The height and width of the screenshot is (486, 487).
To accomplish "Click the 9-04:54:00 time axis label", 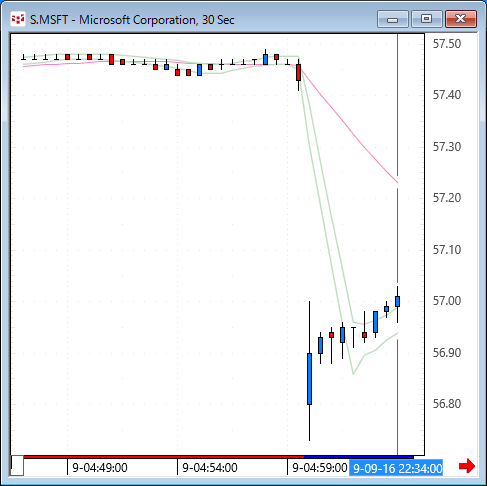I will (210, 468).
